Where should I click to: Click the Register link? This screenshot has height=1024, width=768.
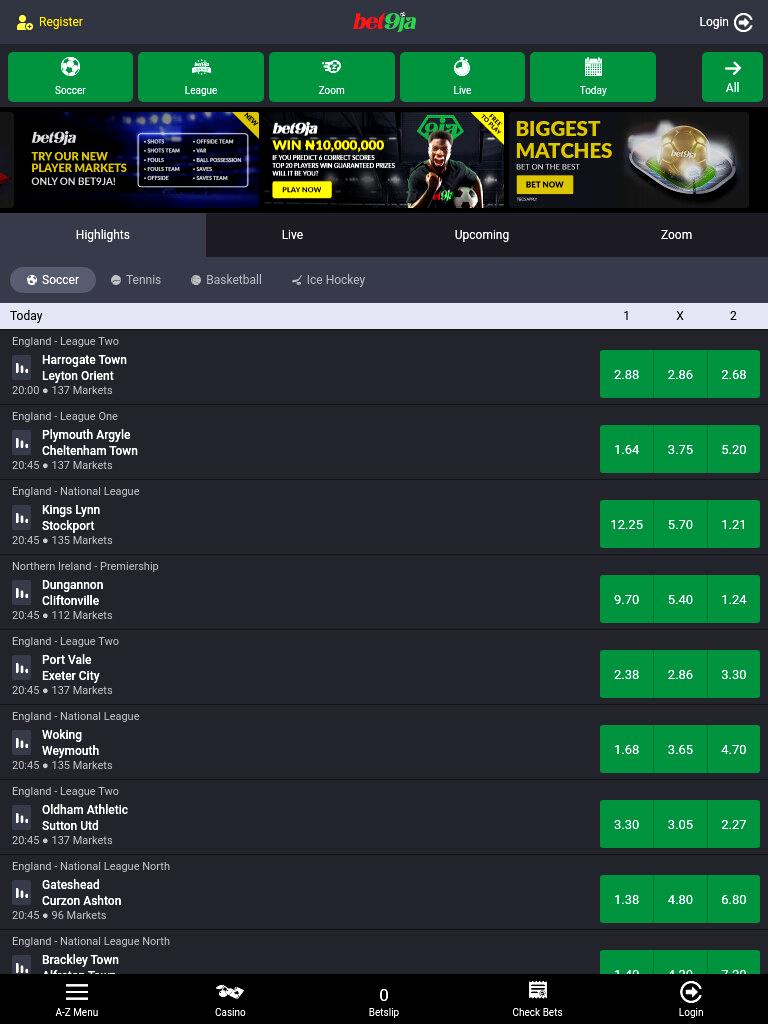(50, 22)
